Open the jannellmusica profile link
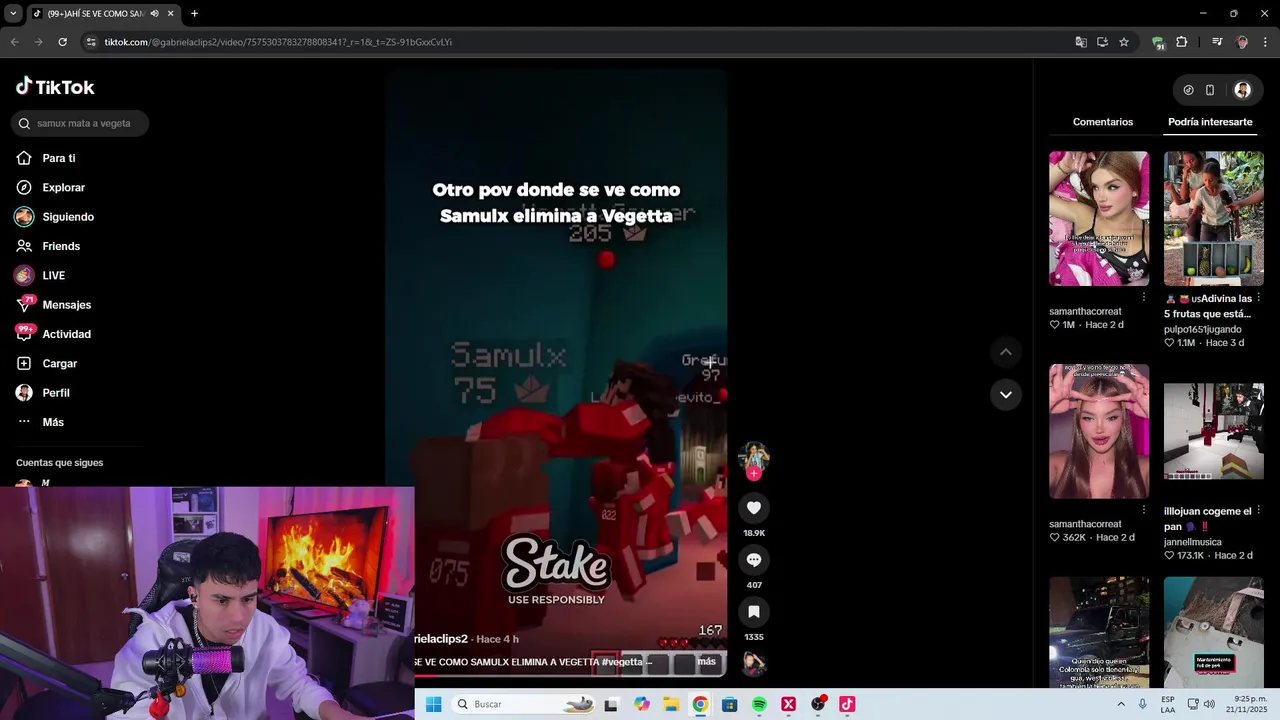Screen dimensions: 1280x720 (x=1193, y=542)
